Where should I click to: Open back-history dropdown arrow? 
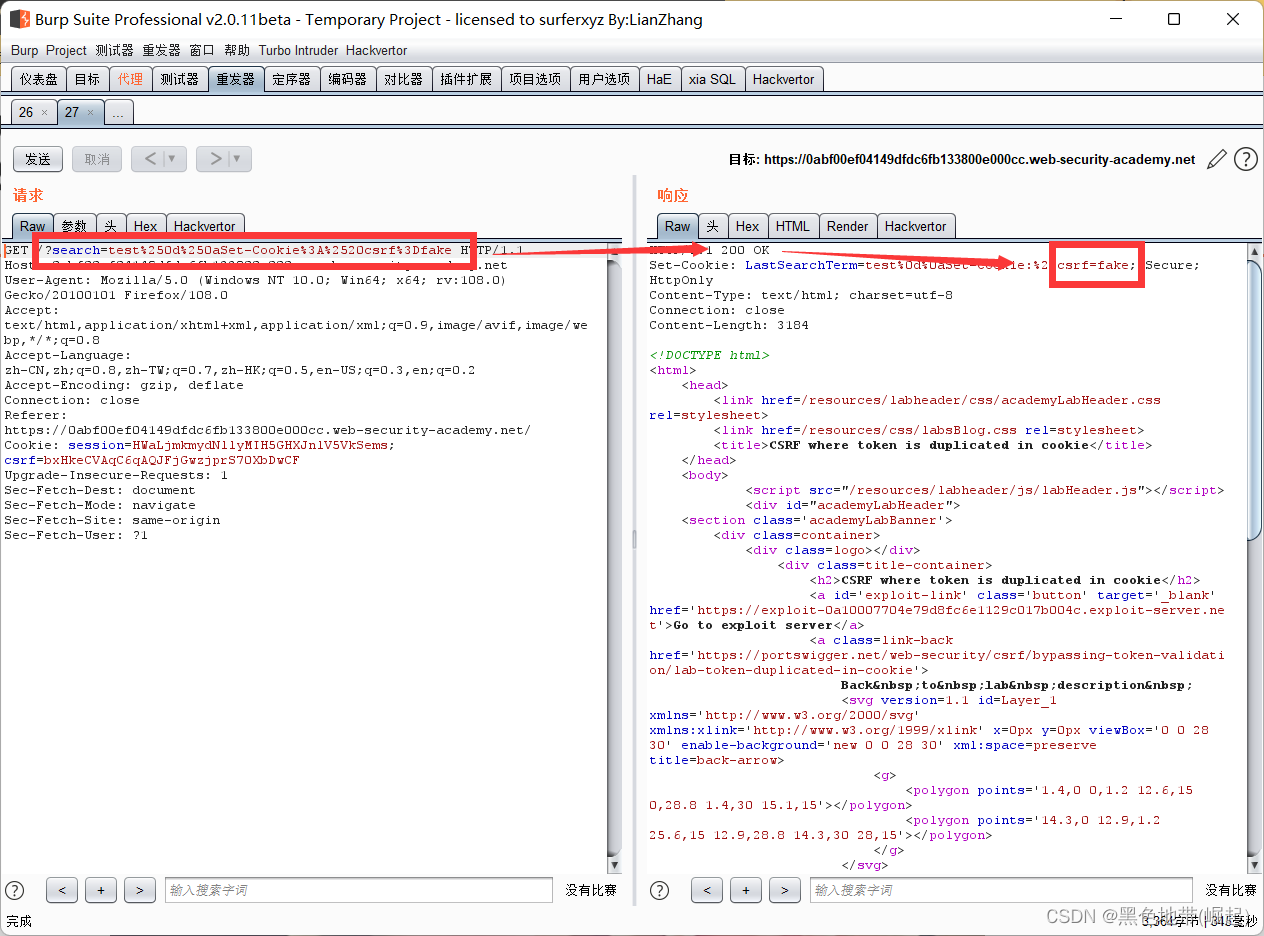point(174,159)
